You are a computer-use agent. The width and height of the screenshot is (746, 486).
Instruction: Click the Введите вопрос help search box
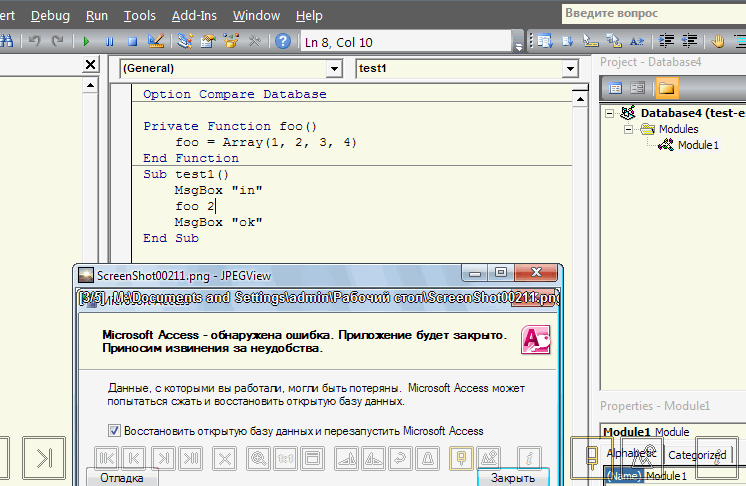point(654,14)
